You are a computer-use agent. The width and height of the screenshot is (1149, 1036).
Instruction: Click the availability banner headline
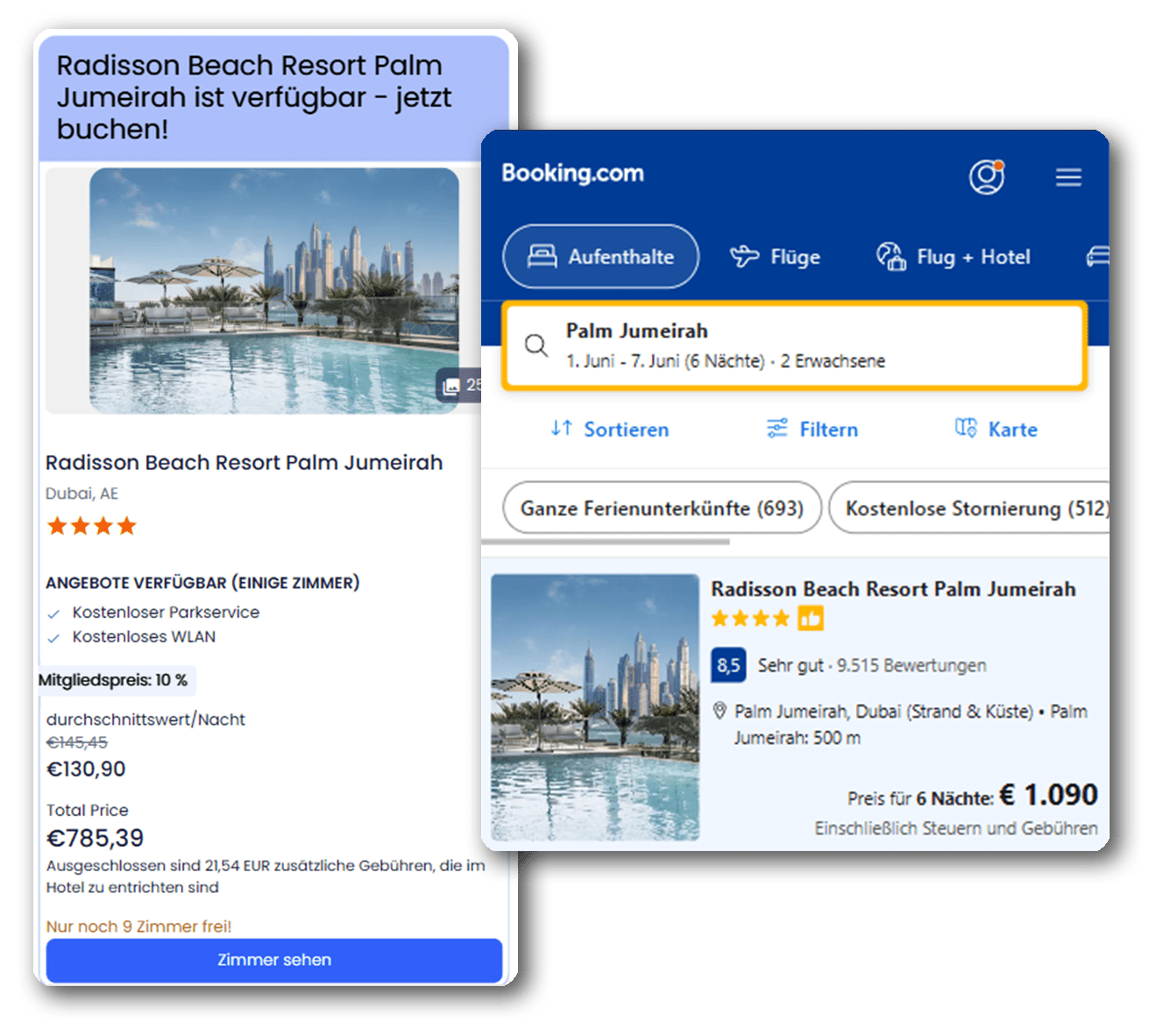coord(254,96)
